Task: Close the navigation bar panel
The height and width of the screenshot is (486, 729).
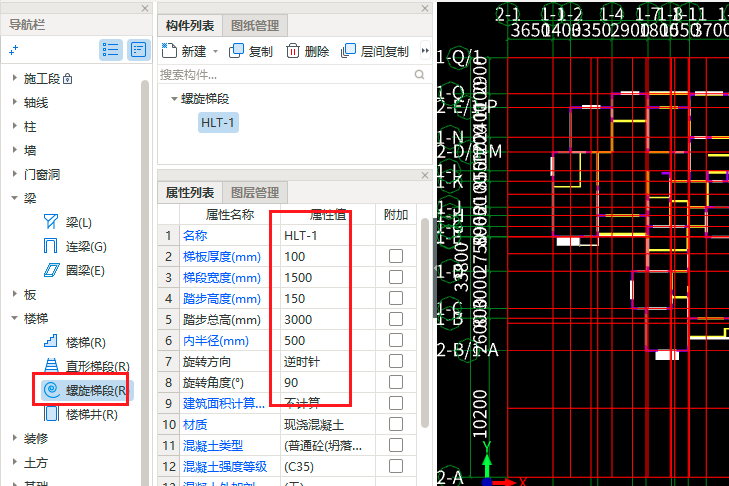Action: pyautogui.click(x=145, y=8)
